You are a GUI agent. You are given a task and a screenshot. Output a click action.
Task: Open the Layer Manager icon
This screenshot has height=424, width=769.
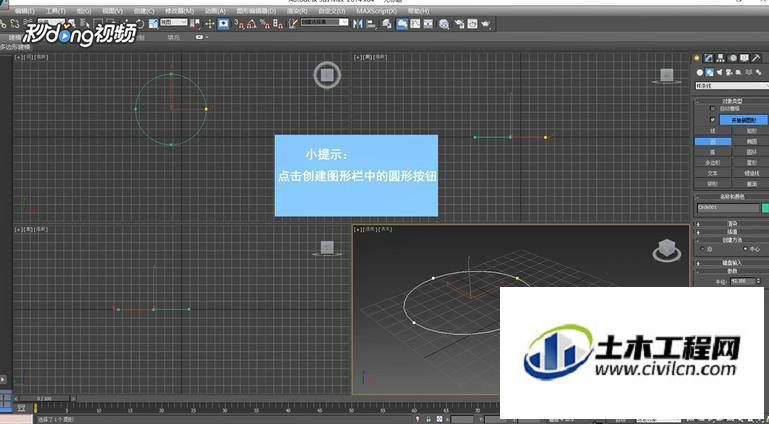coord(387,24)
